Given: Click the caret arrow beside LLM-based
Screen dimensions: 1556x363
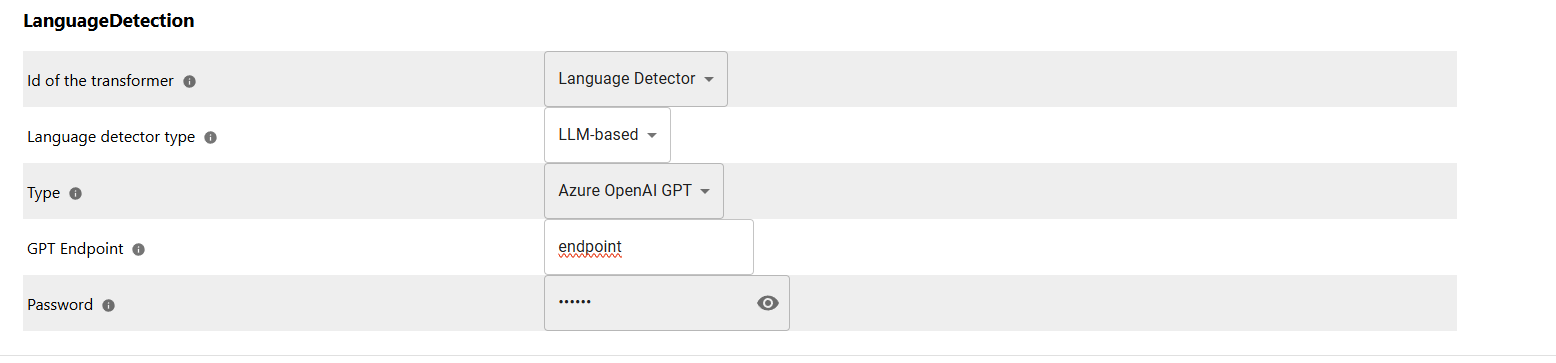Looking at the screenshot, I should coord(652,136).
